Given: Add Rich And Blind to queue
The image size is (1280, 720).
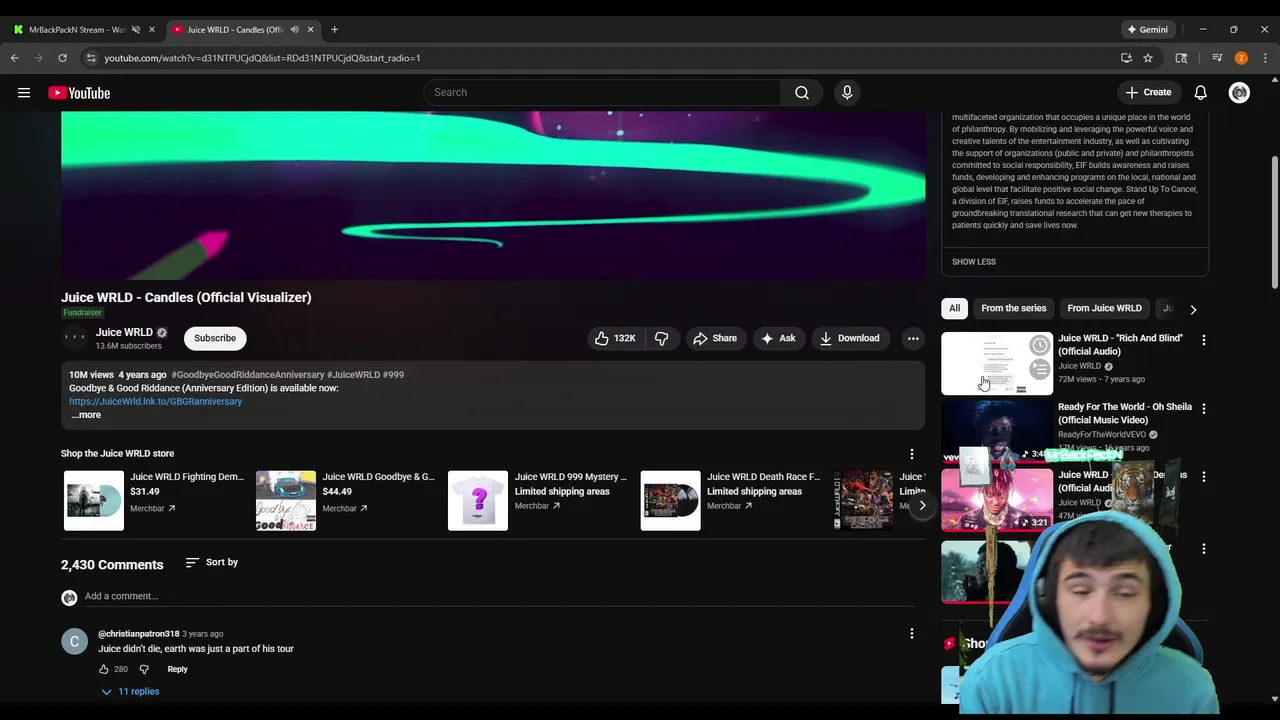Looking at the screenshot, I should click(x=1040, y=370).
